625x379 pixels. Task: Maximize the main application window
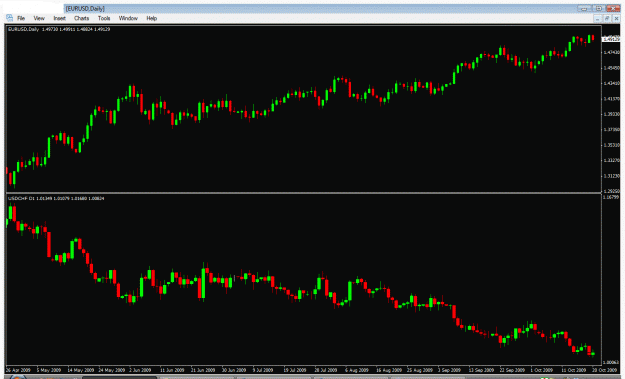(x=599, y=8)
